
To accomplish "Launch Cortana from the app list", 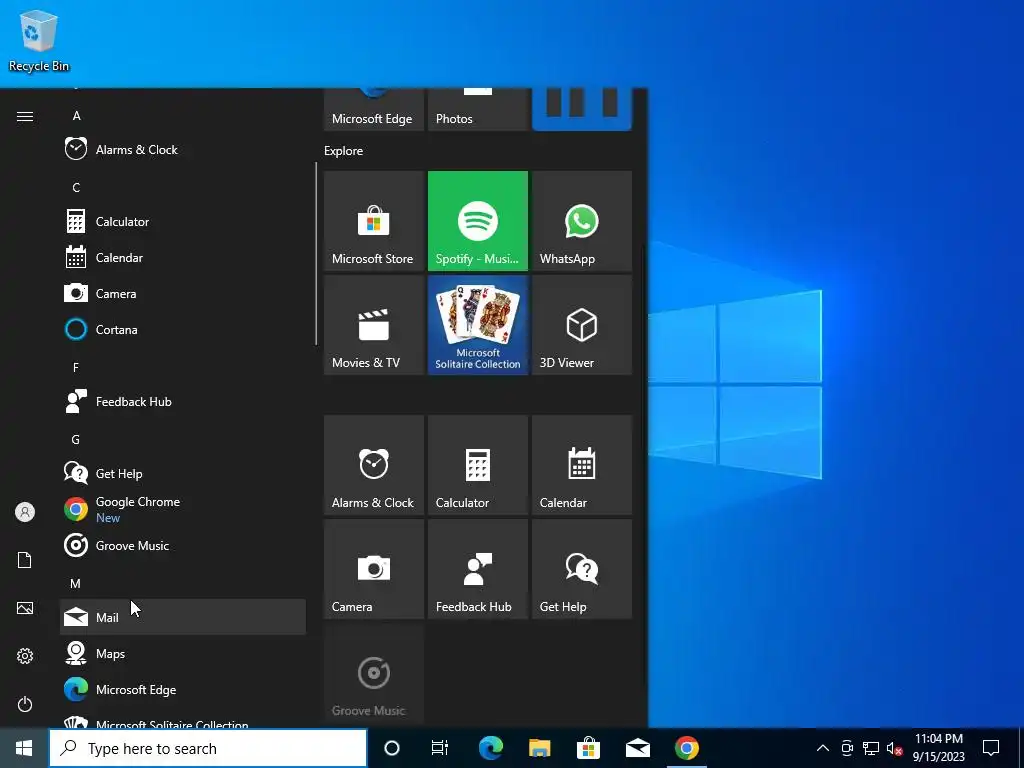I will coord(183,329).
